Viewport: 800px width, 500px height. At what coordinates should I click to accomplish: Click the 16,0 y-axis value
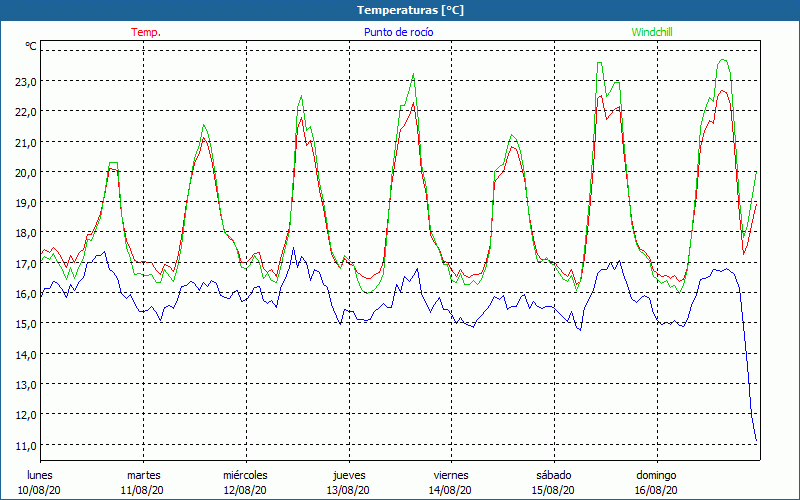pos(25,294)
